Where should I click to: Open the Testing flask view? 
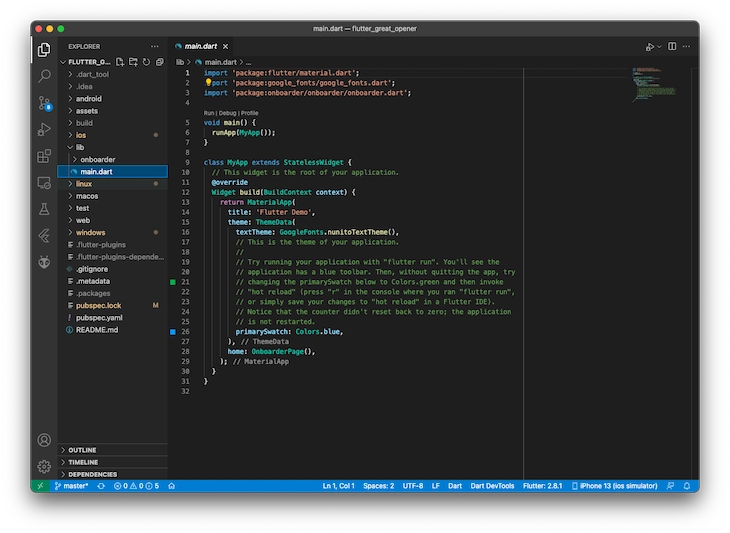44,209
